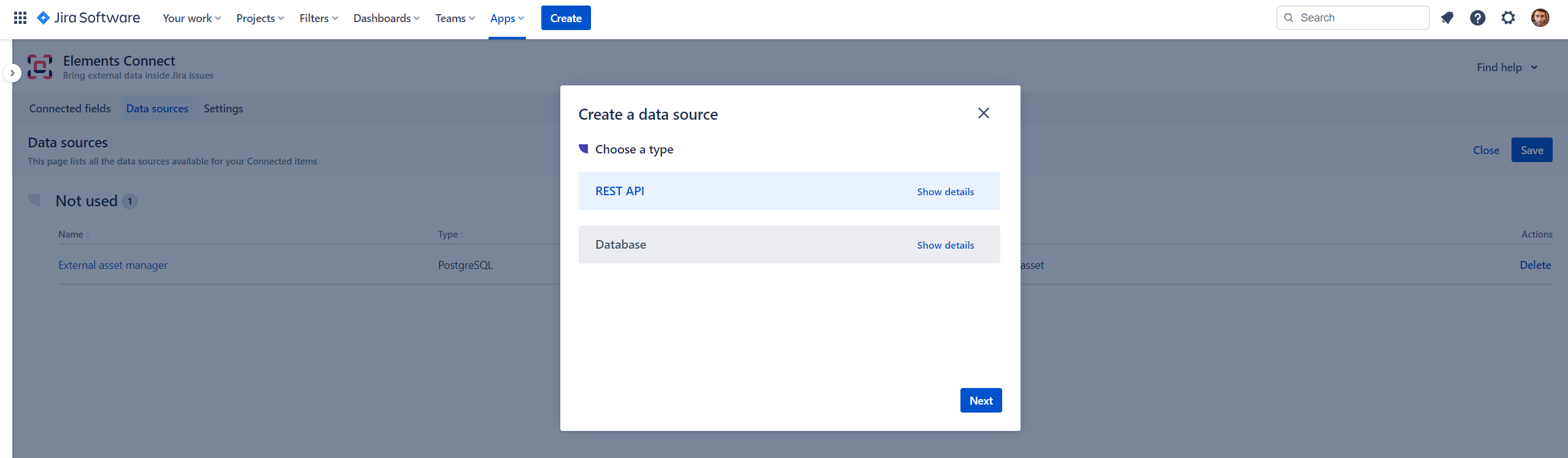The image size is (1568, 458).
Task: Show details for Database
Action: point(945,245)
